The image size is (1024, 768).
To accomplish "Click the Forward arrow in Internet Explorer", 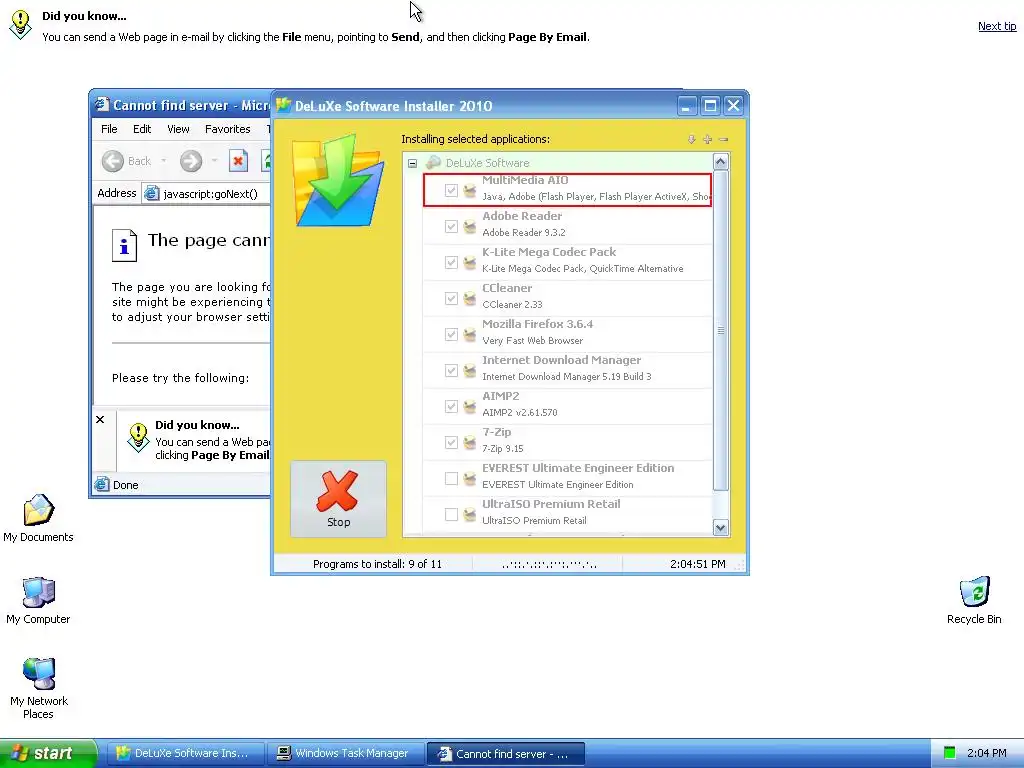I will 191,161.
